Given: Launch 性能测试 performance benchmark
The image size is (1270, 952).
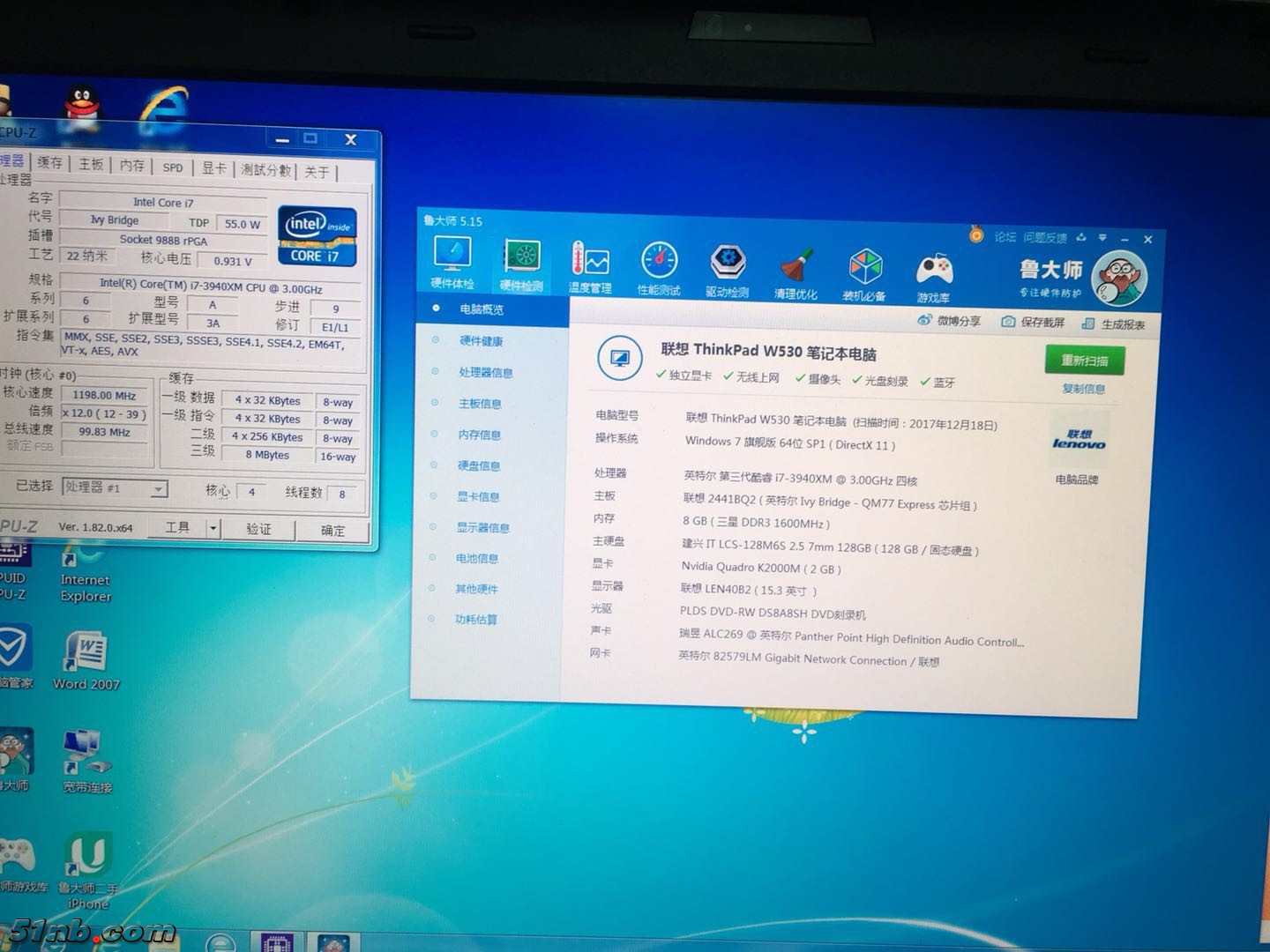Looking at the screenshot, I should point(659,269).
